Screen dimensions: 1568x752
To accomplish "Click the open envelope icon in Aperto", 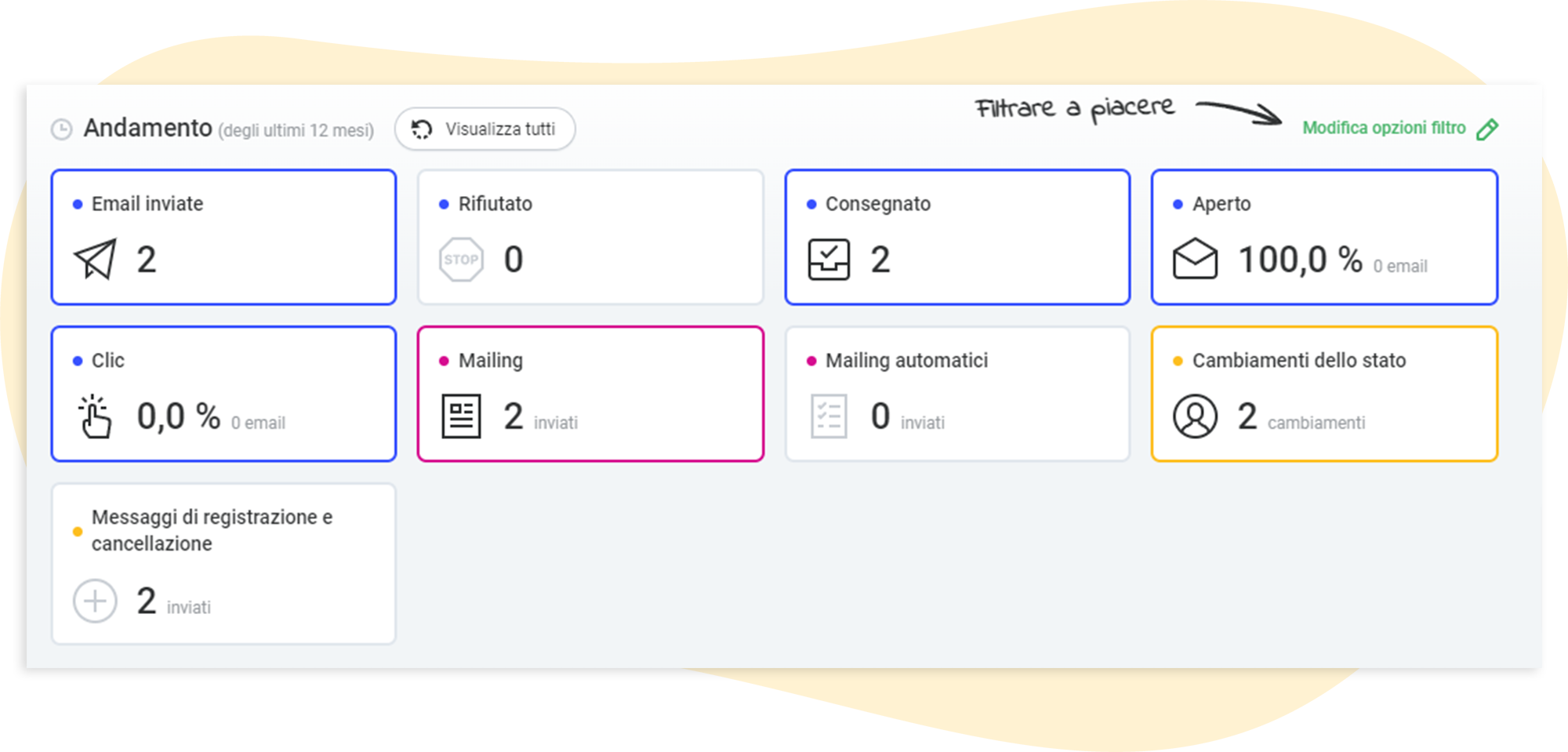I will [1195, 260].
